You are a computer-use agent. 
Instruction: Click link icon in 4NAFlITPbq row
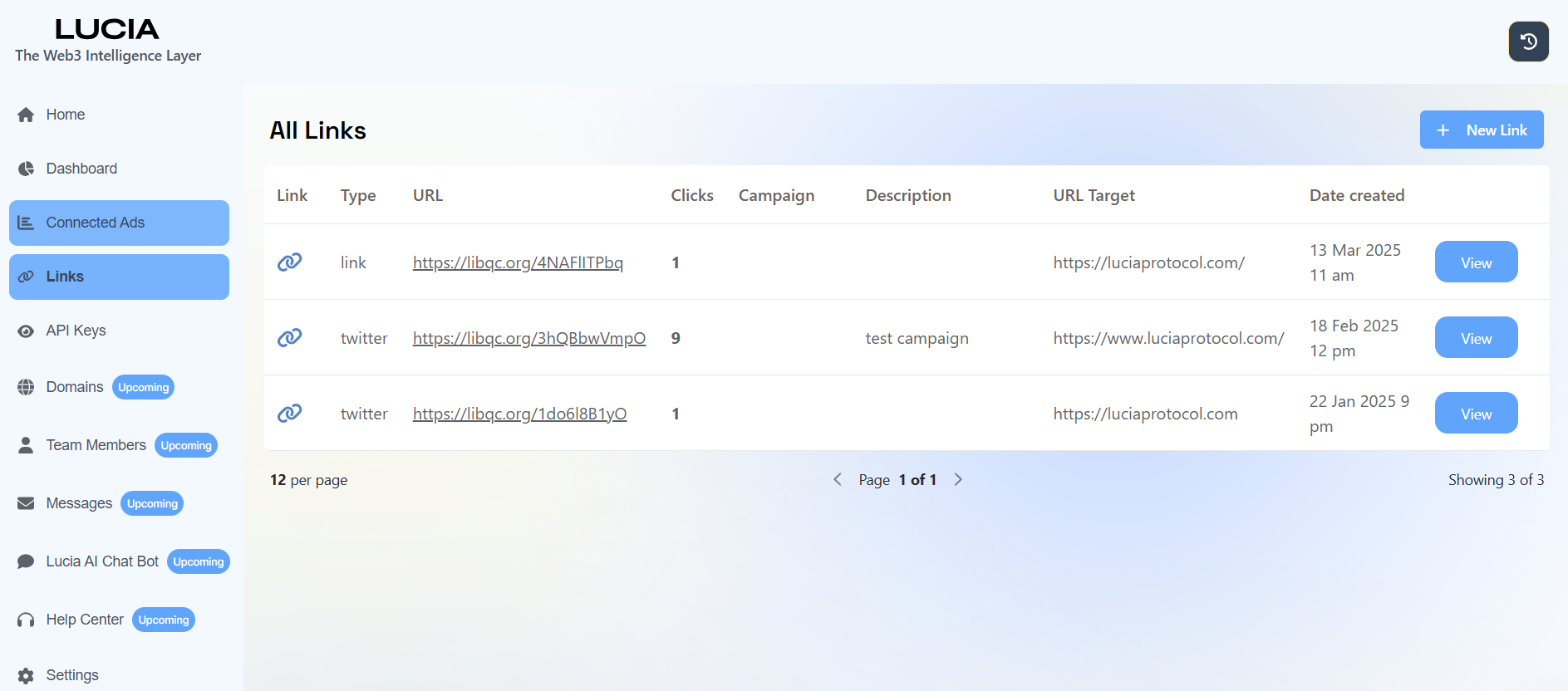click(289, 262)
